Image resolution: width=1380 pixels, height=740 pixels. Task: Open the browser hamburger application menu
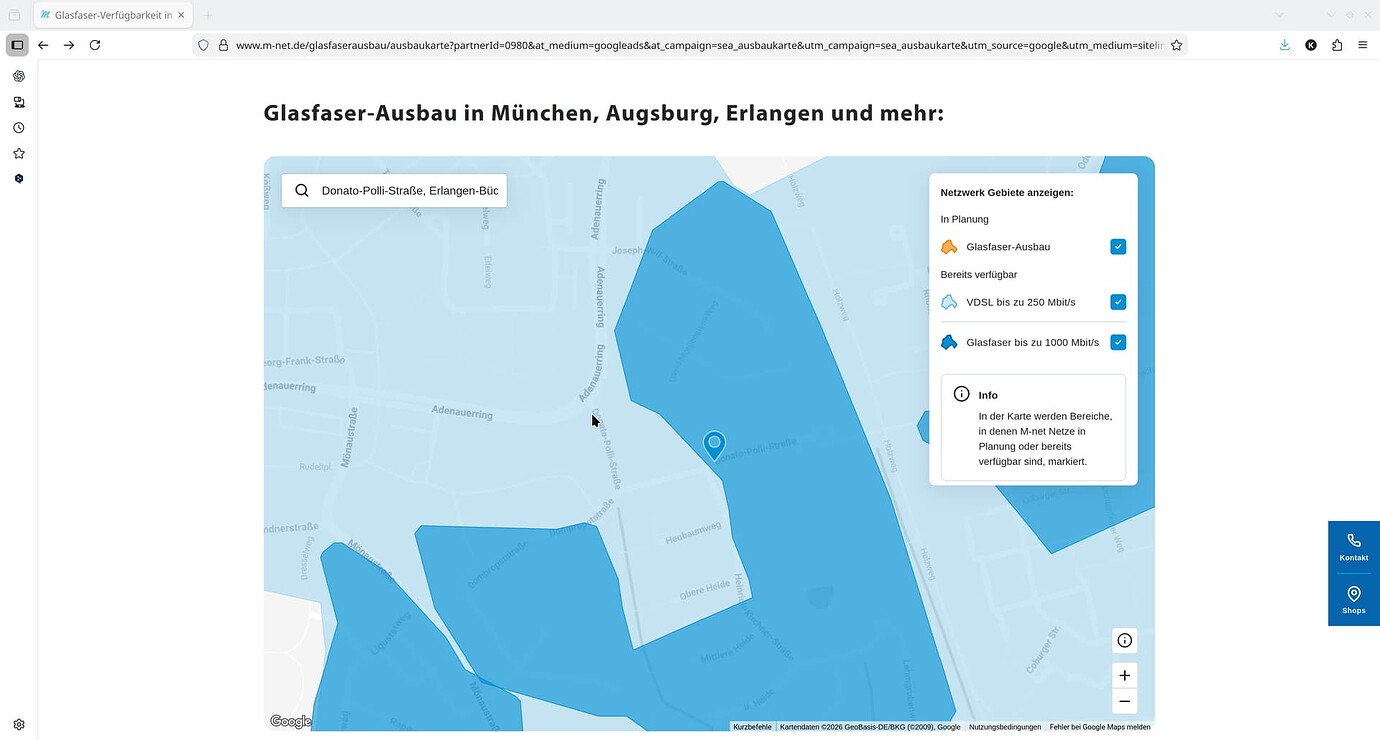(1363, 45)
